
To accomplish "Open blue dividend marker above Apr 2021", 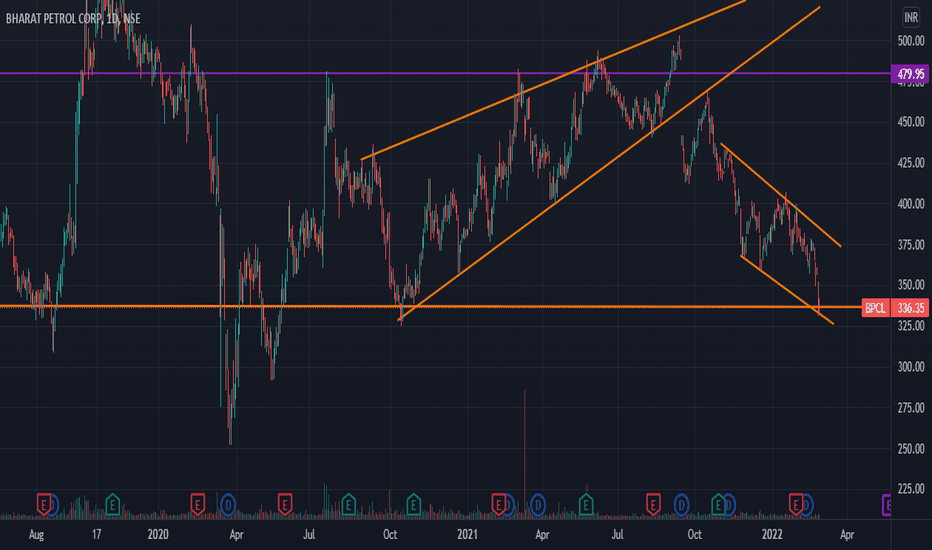I will click(538, 505).
